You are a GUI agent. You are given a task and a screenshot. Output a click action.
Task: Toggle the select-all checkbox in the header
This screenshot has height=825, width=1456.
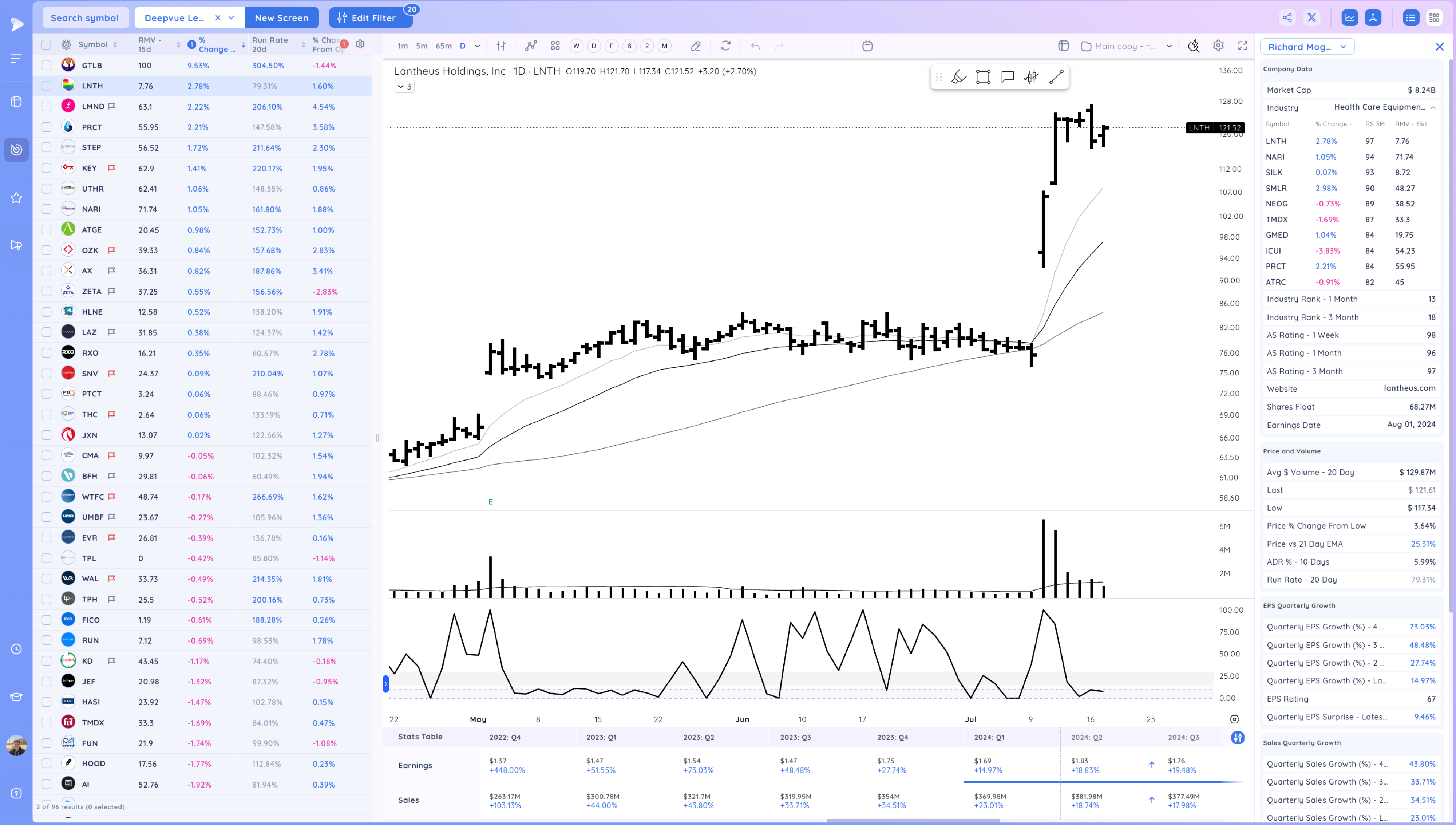[47, 45]
